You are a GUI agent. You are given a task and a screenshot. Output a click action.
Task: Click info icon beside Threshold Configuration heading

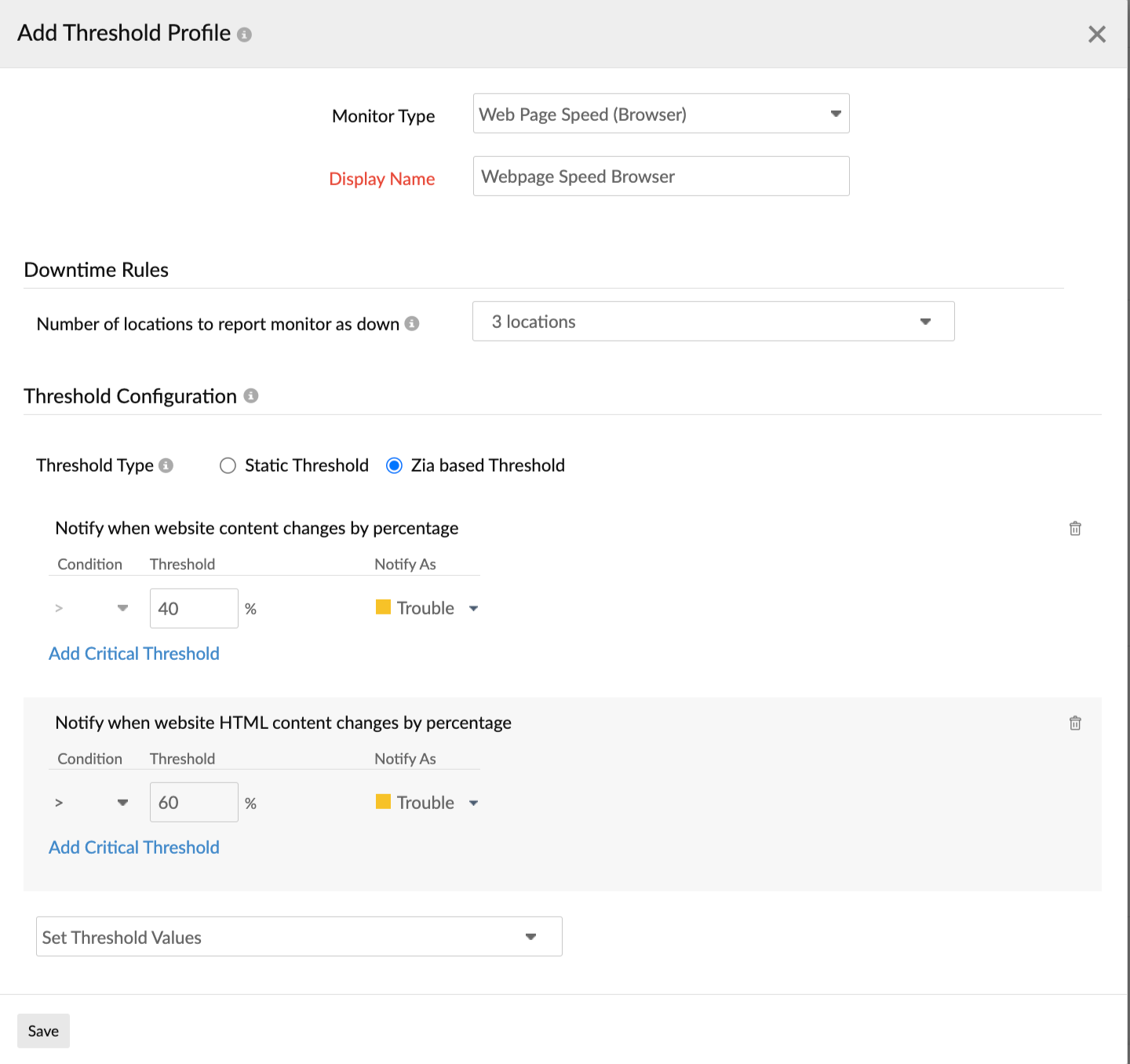pyautogui.click(x=250, y=396)
